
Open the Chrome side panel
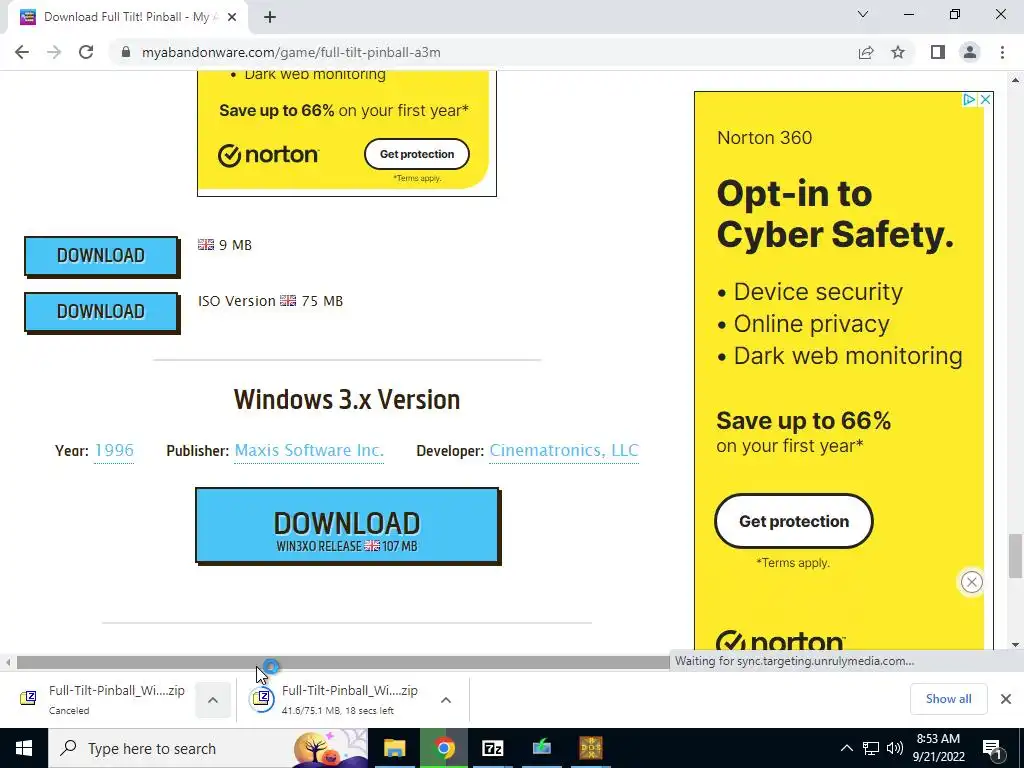(938, 52)
